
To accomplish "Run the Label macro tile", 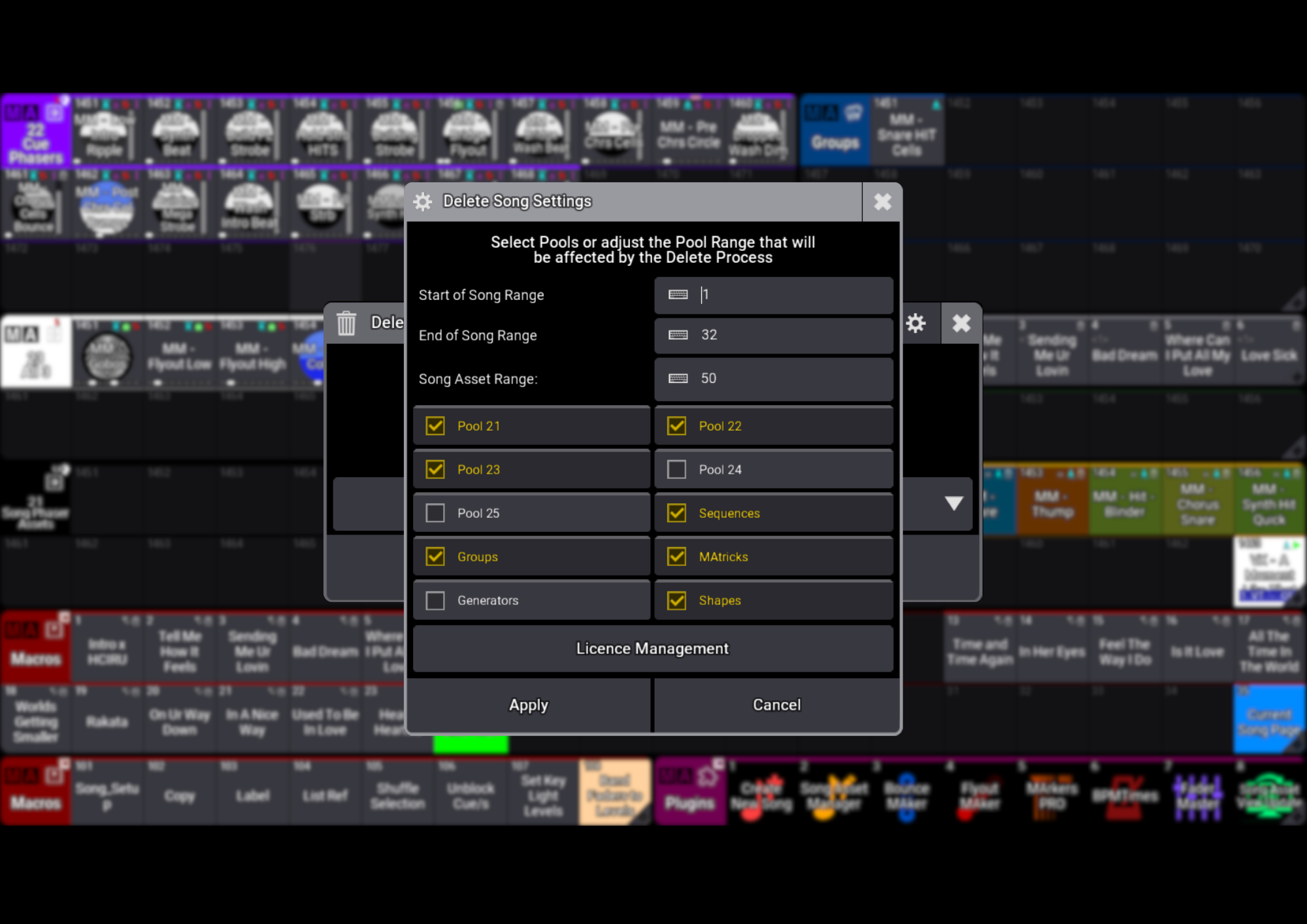I will click(252, 792).
